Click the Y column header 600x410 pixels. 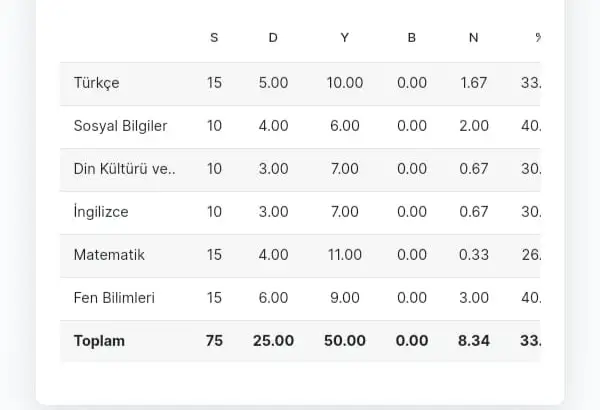click(344, 38)
